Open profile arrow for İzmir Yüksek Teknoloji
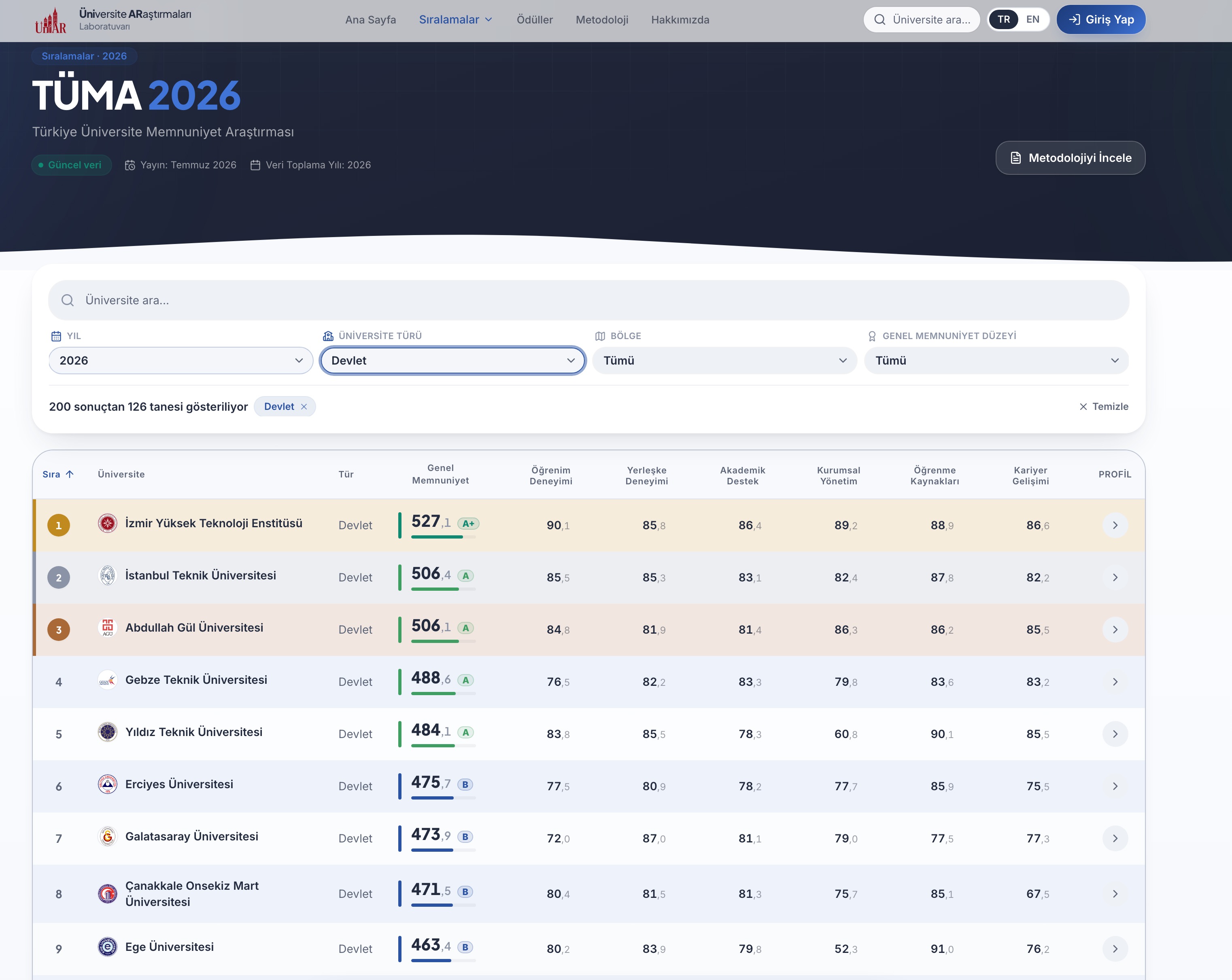This screenshot has height=980, width=1232. [1115, 525]
